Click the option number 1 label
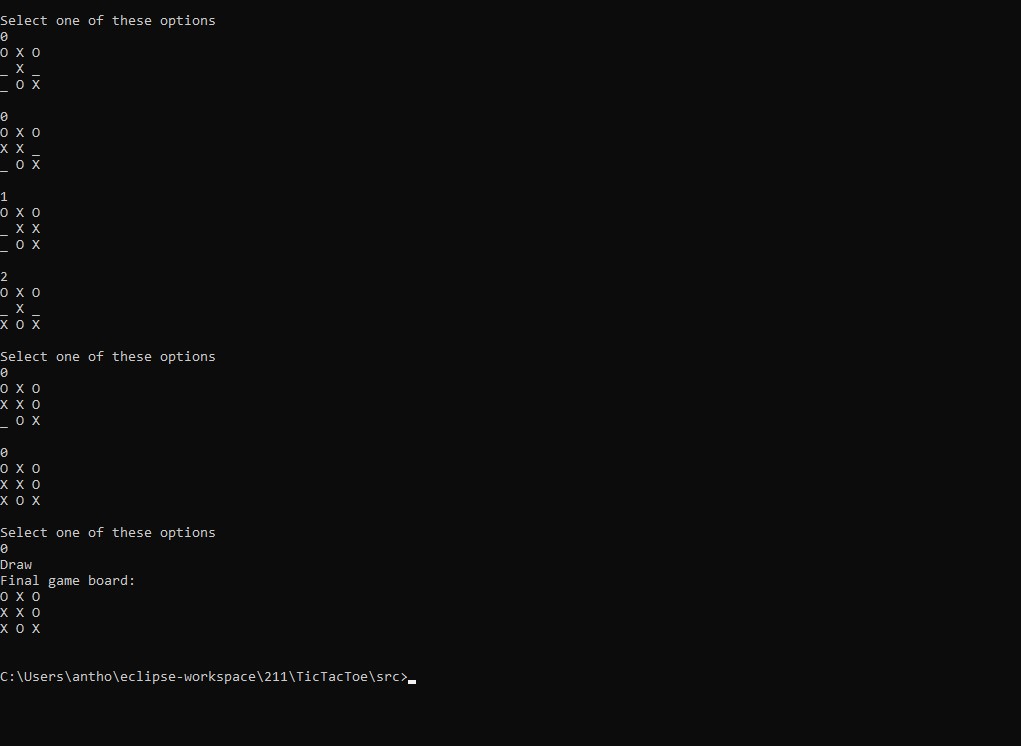The image size is (1021, 746). click(x=4, y=196)
